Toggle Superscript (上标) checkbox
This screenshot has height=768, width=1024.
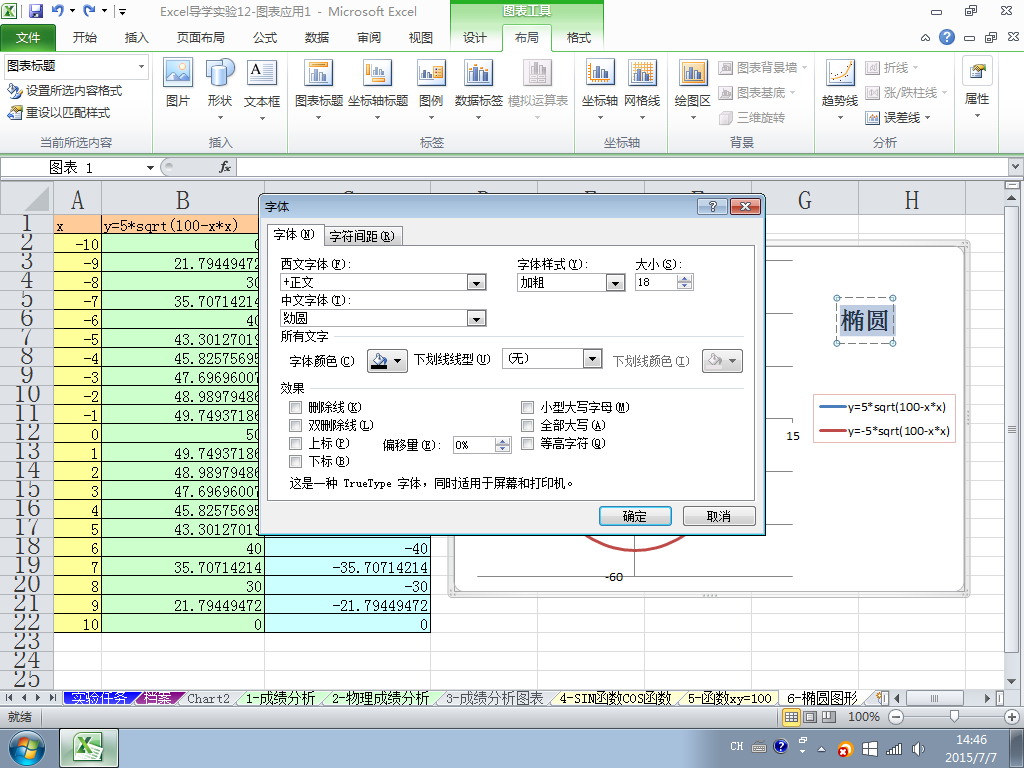[x=295, y=443]
